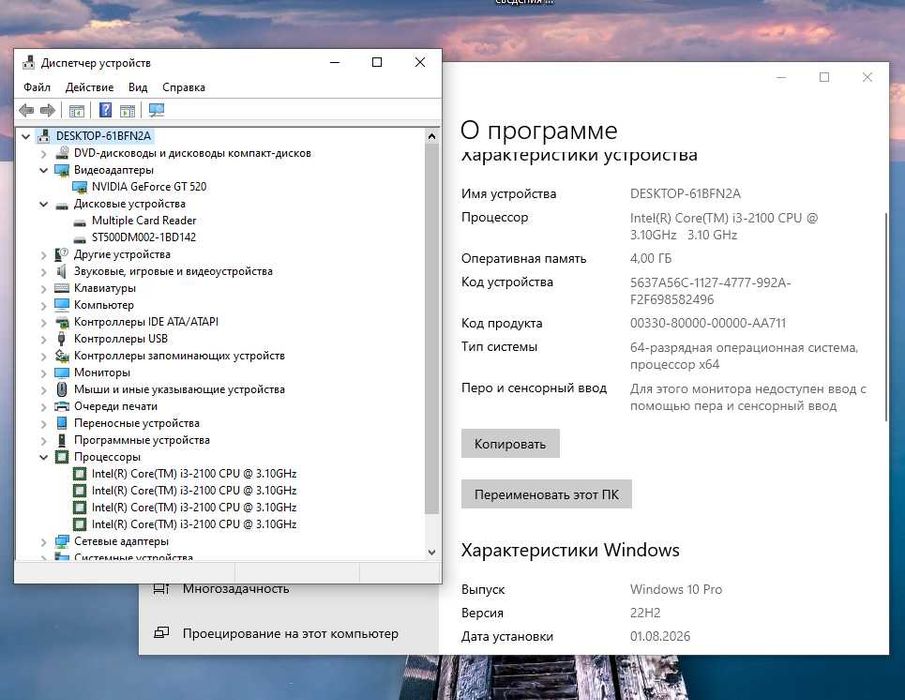This screenshot has height=700, width=905.
Task: Open the Действие menu
Action: pyautogui.click(x=89, y=87)
